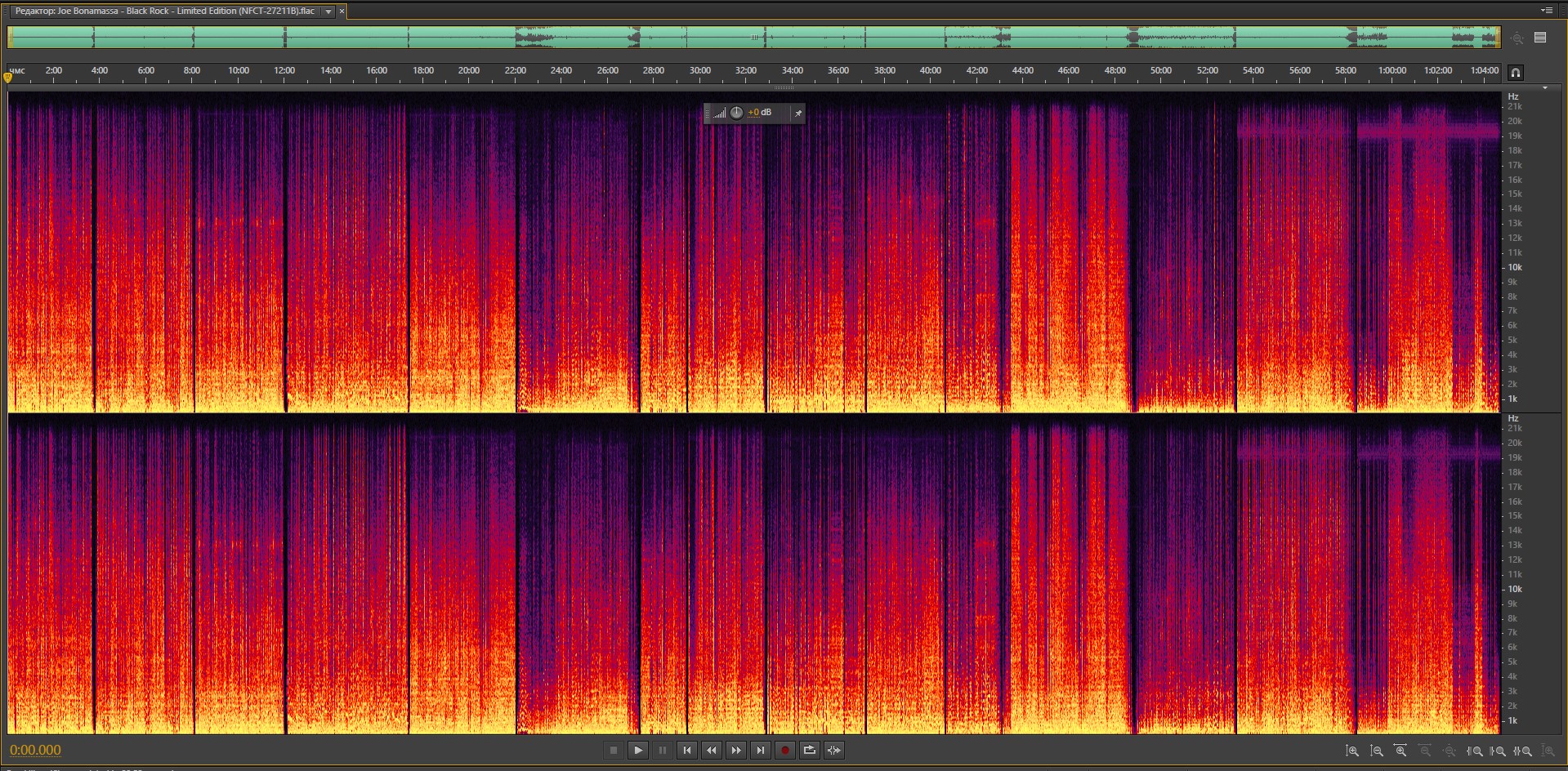Move playhead to next marker

[x=761, y=750]
